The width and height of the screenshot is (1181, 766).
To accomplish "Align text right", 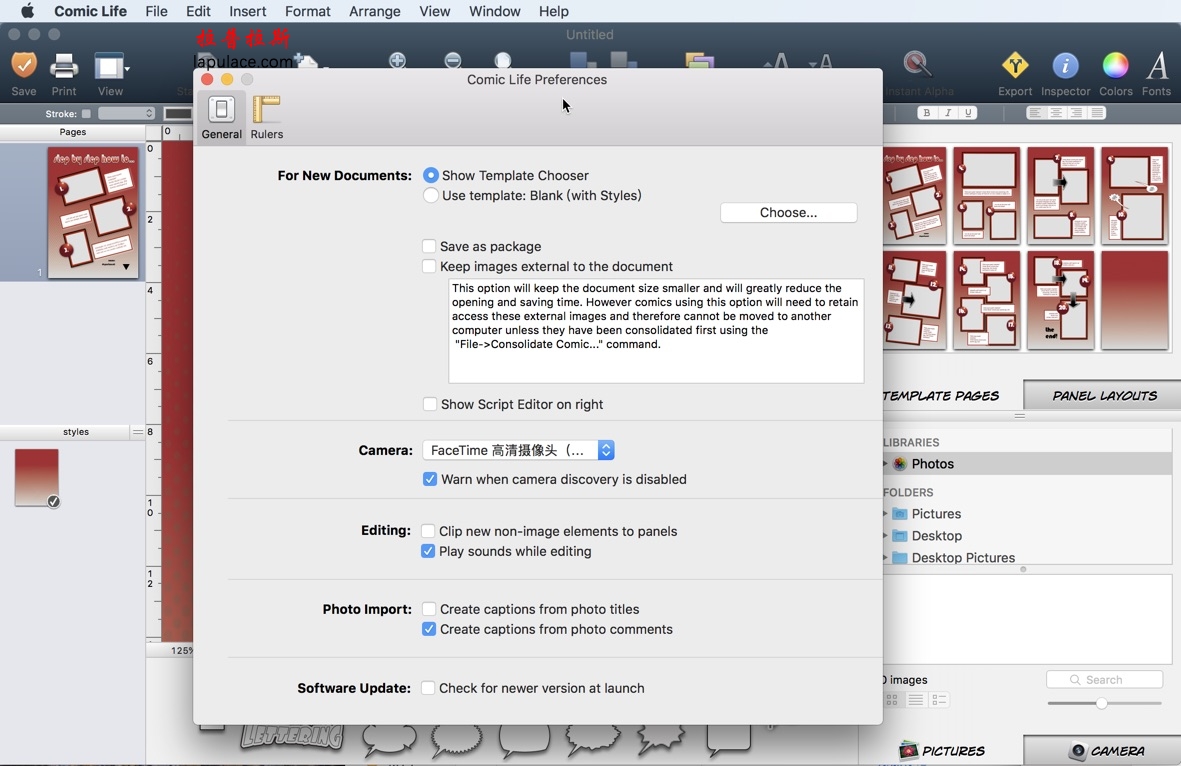I will click(x=1076, y=113).
